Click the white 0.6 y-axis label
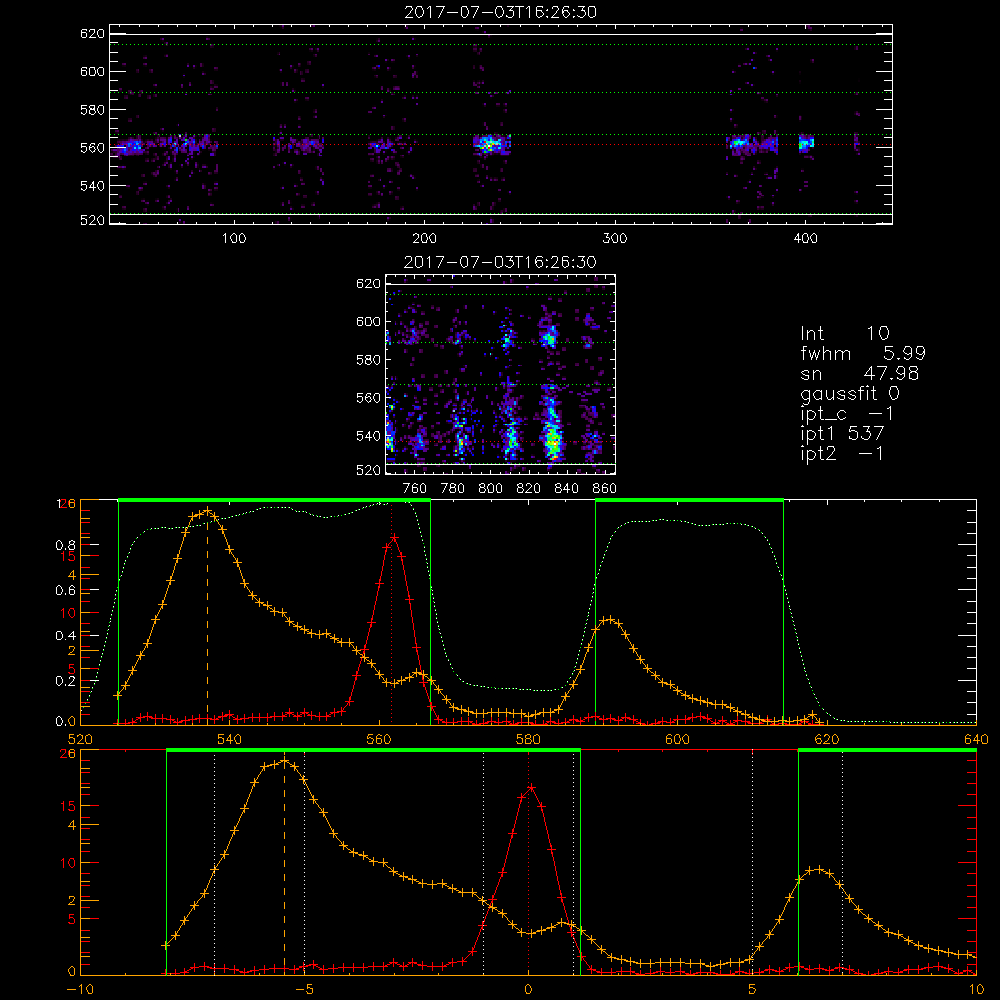 click(x=66, y=591)
